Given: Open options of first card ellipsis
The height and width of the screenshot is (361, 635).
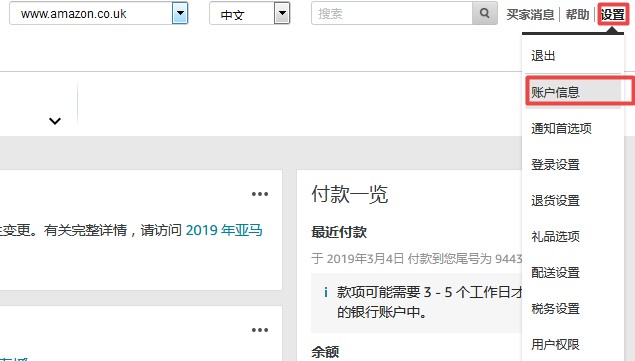Looking at the screenshot, I should [x=260, y=194].
